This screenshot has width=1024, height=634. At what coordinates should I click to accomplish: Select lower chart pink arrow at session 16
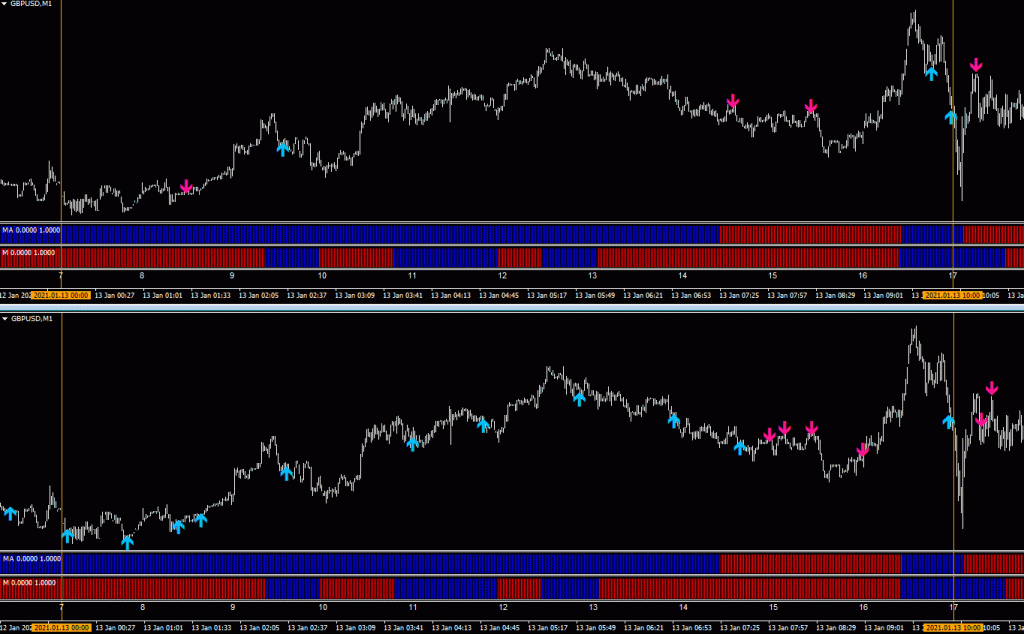tap(863, 450)
